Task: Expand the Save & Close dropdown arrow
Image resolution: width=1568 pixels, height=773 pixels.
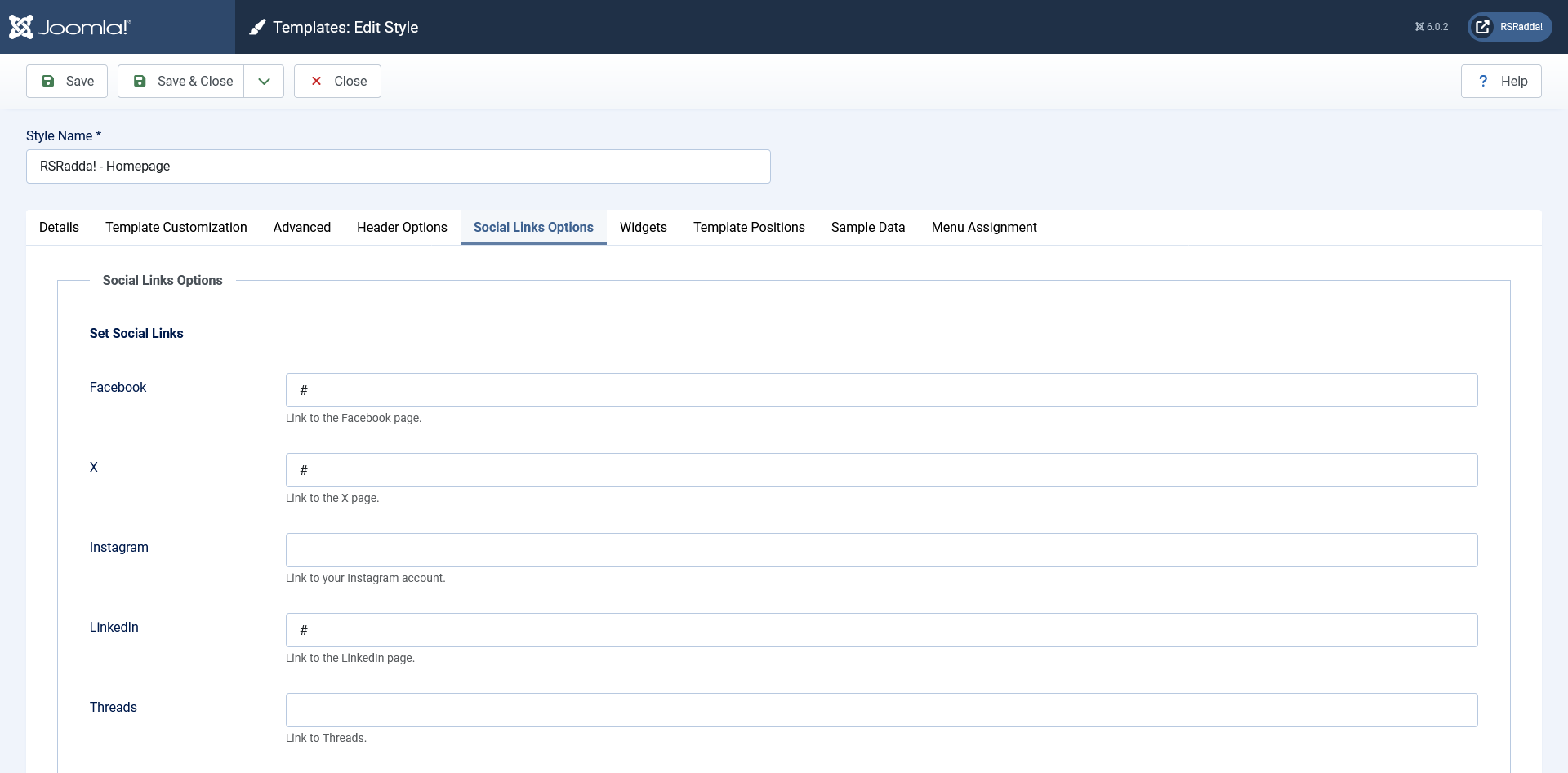Action: click(264, 81)
